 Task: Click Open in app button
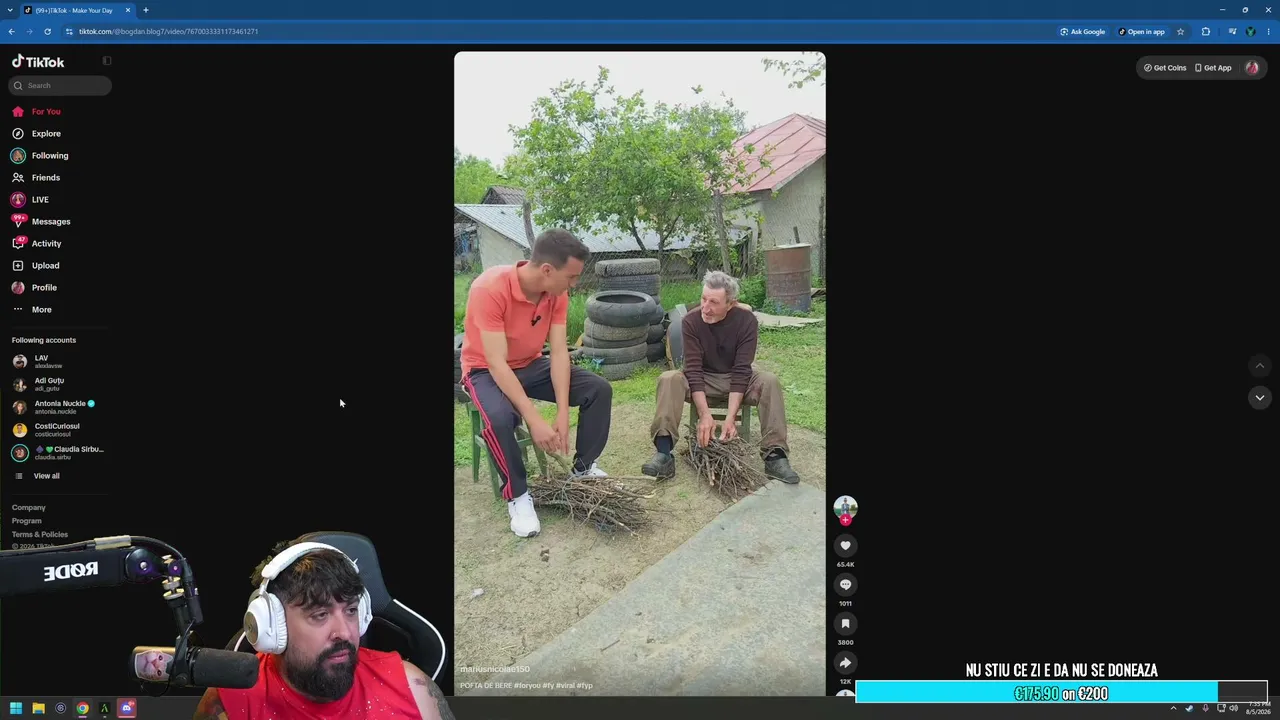coord(1141,31)
